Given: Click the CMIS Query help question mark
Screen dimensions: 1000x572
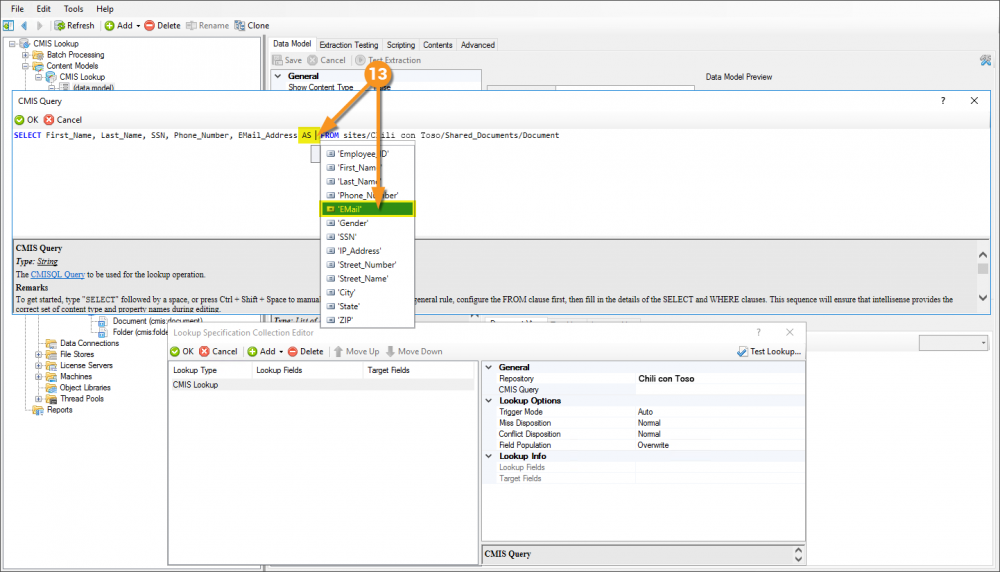Looking at the screenshot, I should tap(943, 101).
